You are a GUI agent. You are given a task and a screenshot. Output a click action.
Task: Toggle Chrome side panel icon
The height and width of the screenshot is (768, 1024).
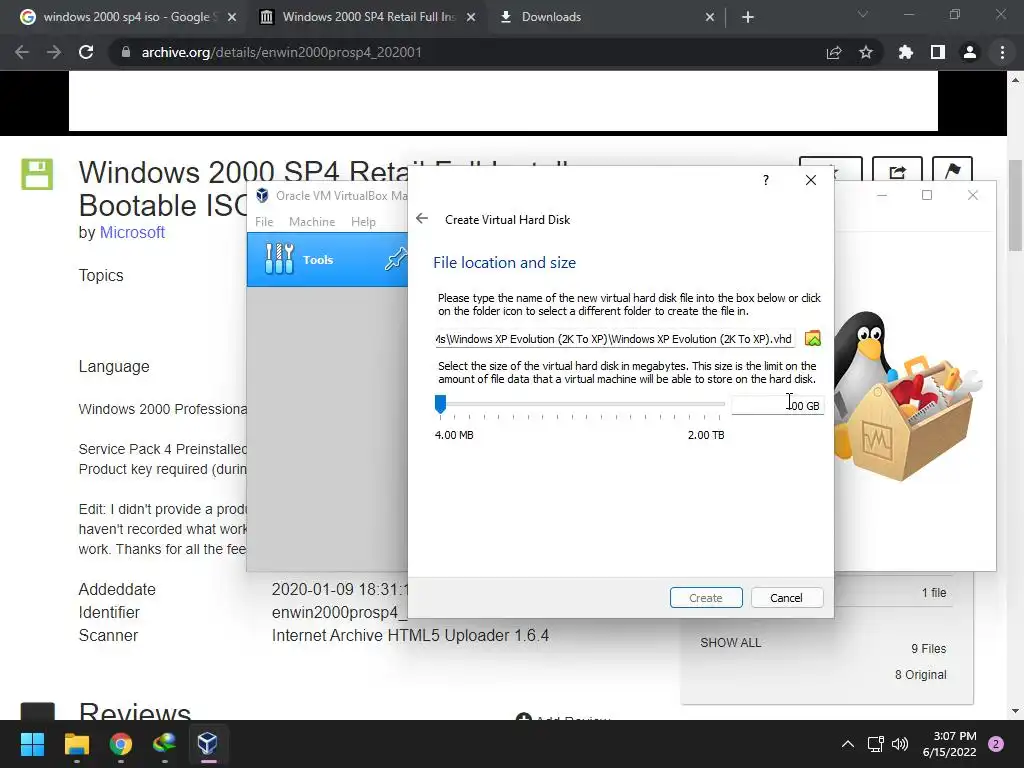[x=938, y=52]
